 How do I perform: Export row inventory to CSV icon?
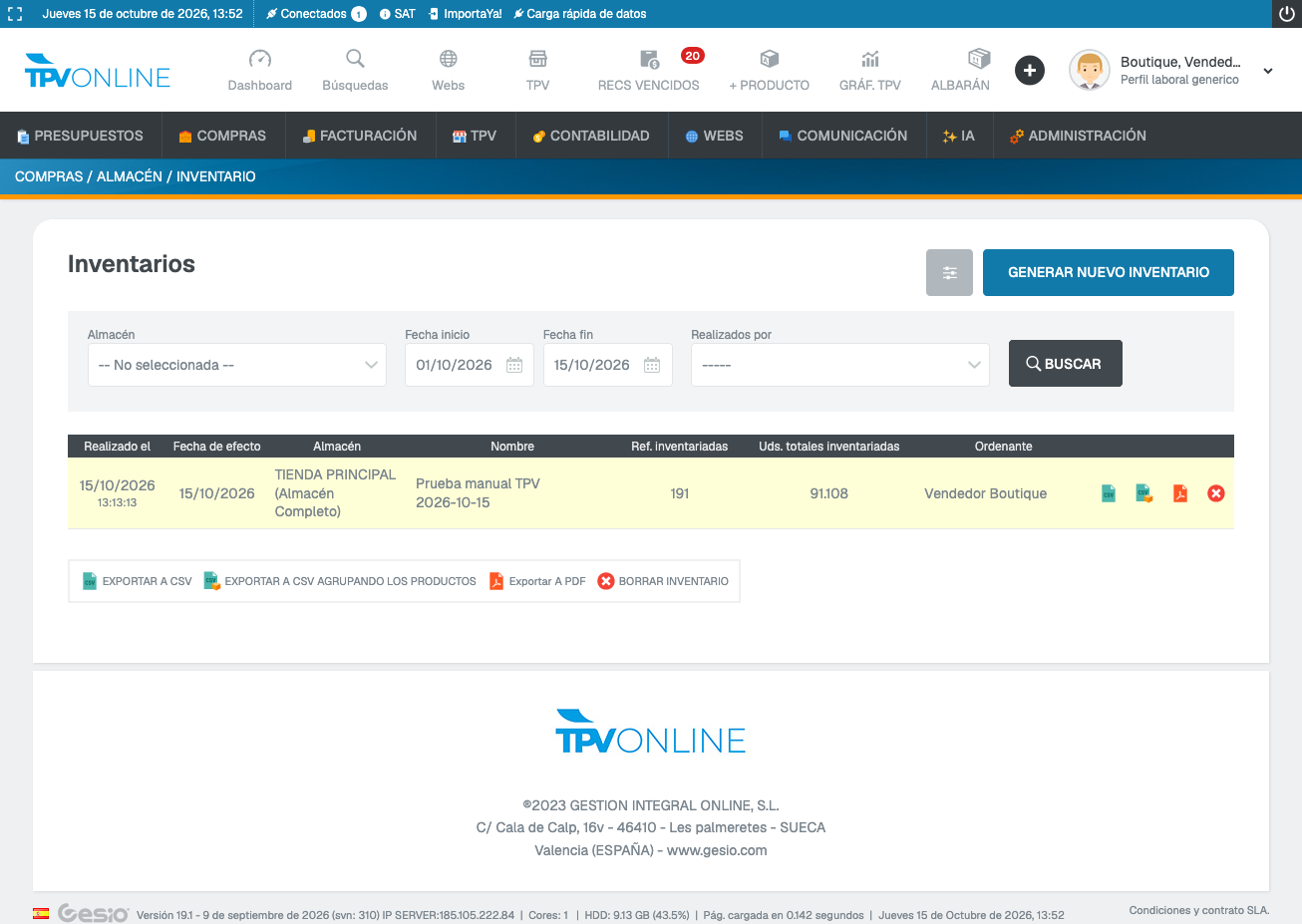point(1109,493)
